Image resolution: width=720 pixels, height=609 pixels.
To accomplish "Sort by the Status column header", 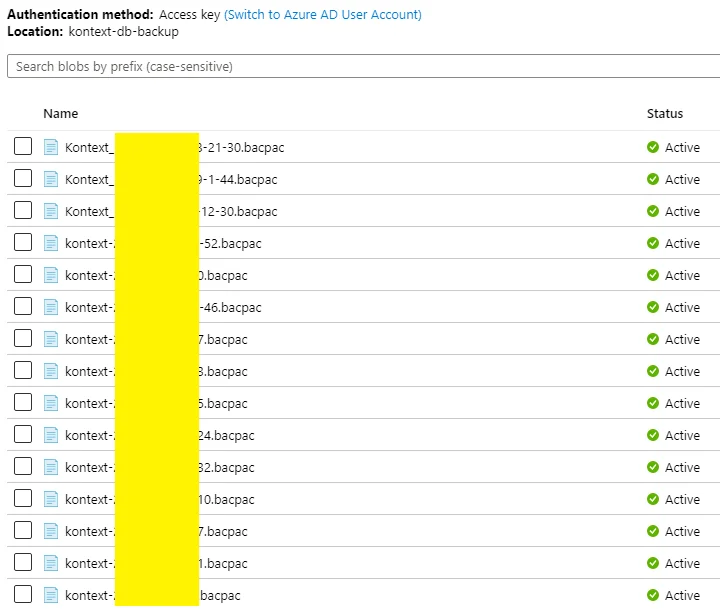I will tap(665, 114).
